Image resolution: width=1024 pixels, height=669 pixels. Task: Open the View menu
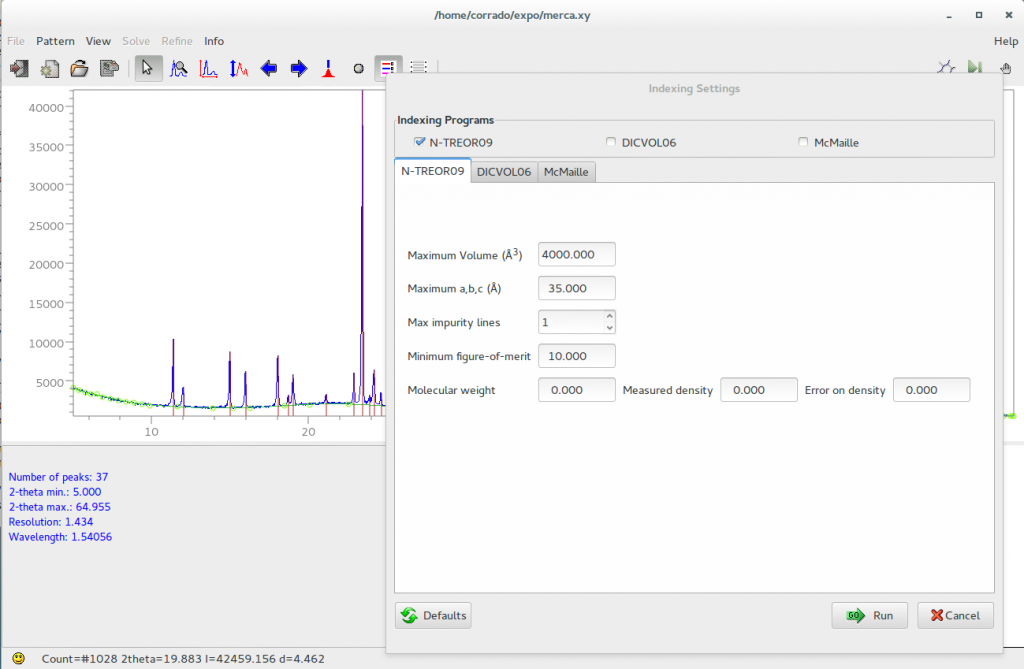98,41
